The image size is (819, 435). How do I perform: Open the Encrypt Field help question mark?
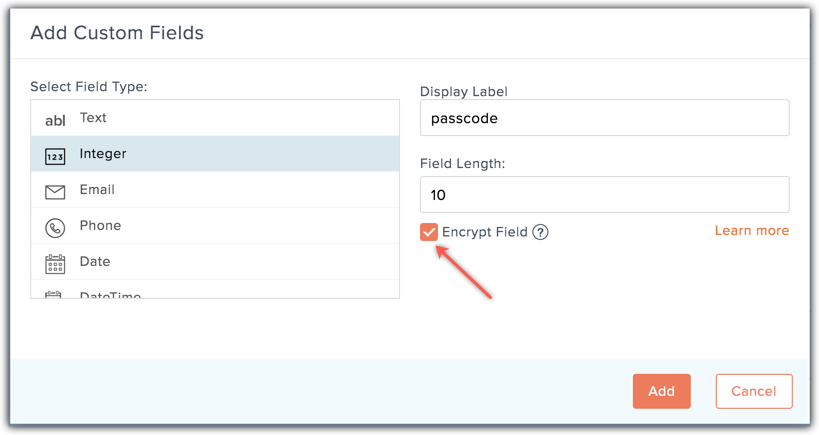pos(540,232)
